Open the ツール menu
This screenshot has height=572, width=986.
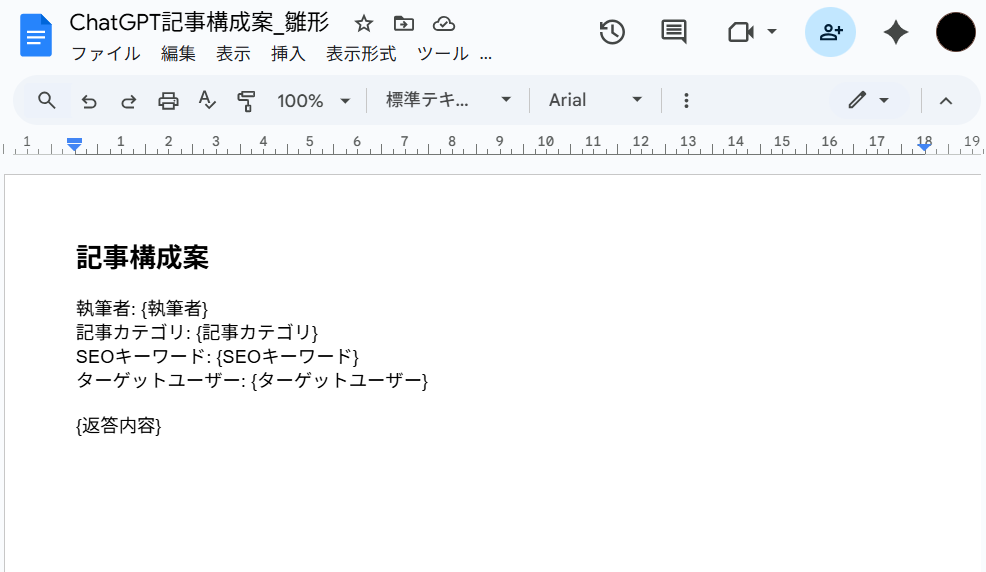443,54
